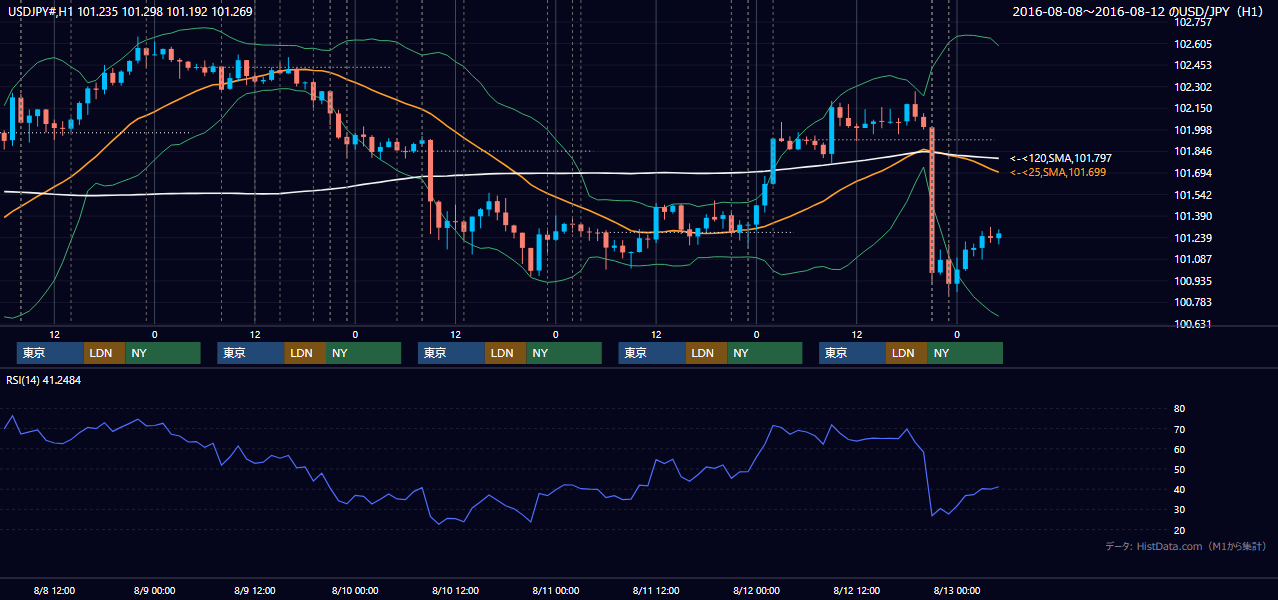
Task: Click the 8/10 12:00 time axis label
Action: (x=455, y=590)
